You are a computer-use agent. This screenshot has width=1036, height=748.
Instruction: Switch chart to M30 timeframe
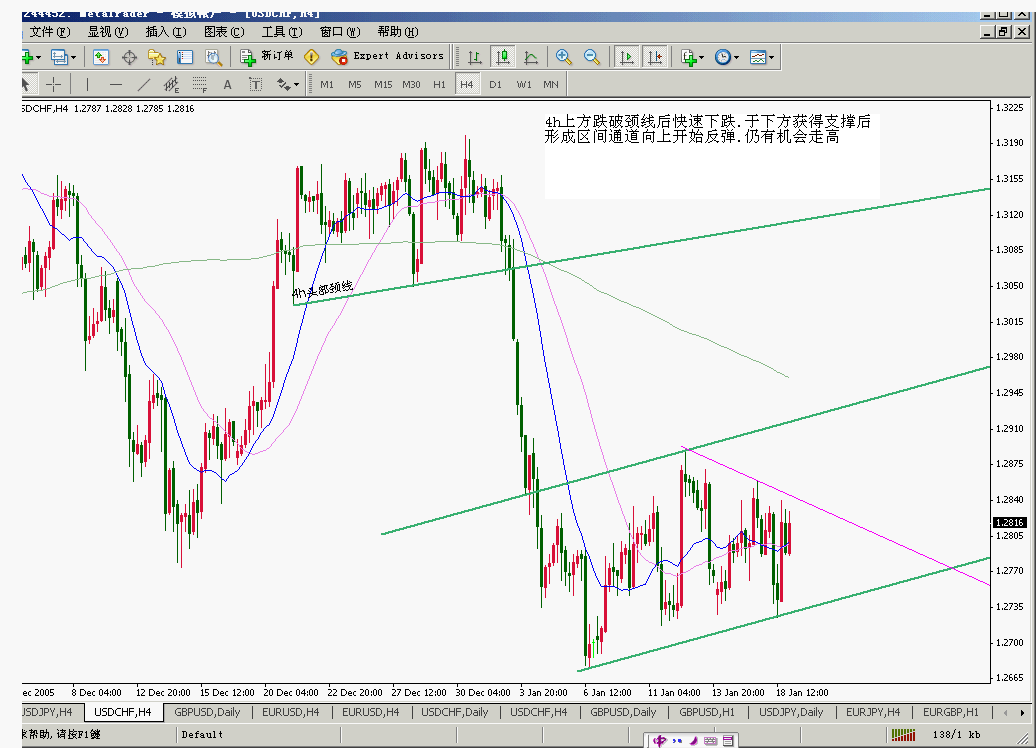click(411, 85)
